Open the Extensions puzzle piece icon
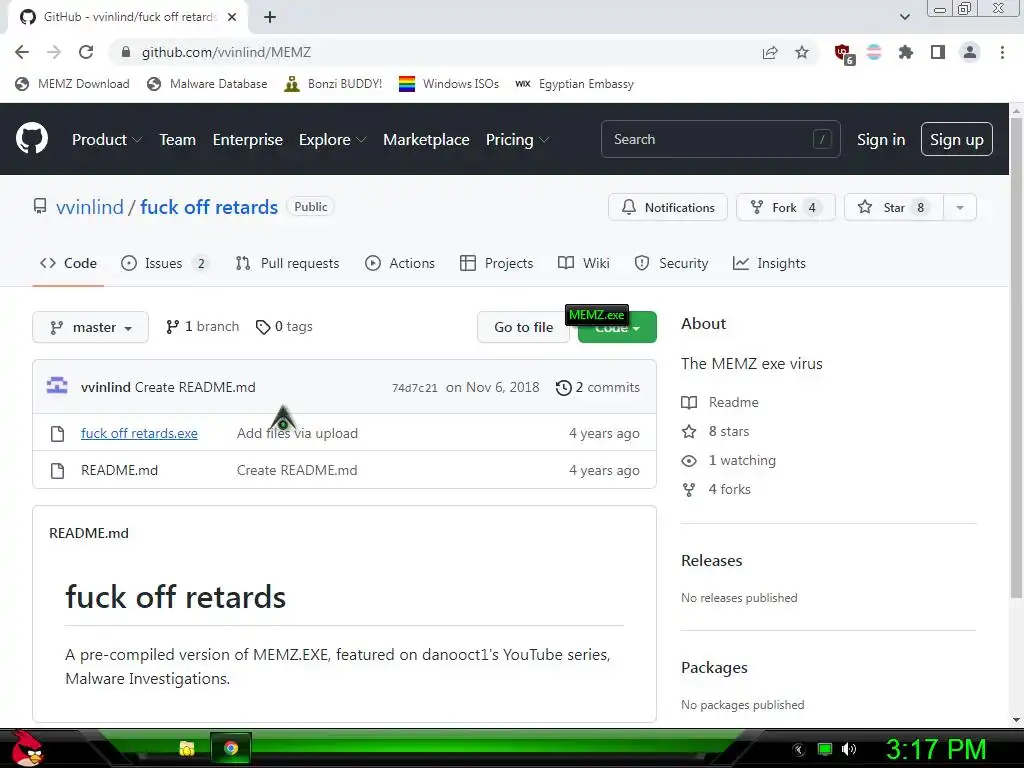The height and width of the screenshot is (768, 1024). coord(905,52)
